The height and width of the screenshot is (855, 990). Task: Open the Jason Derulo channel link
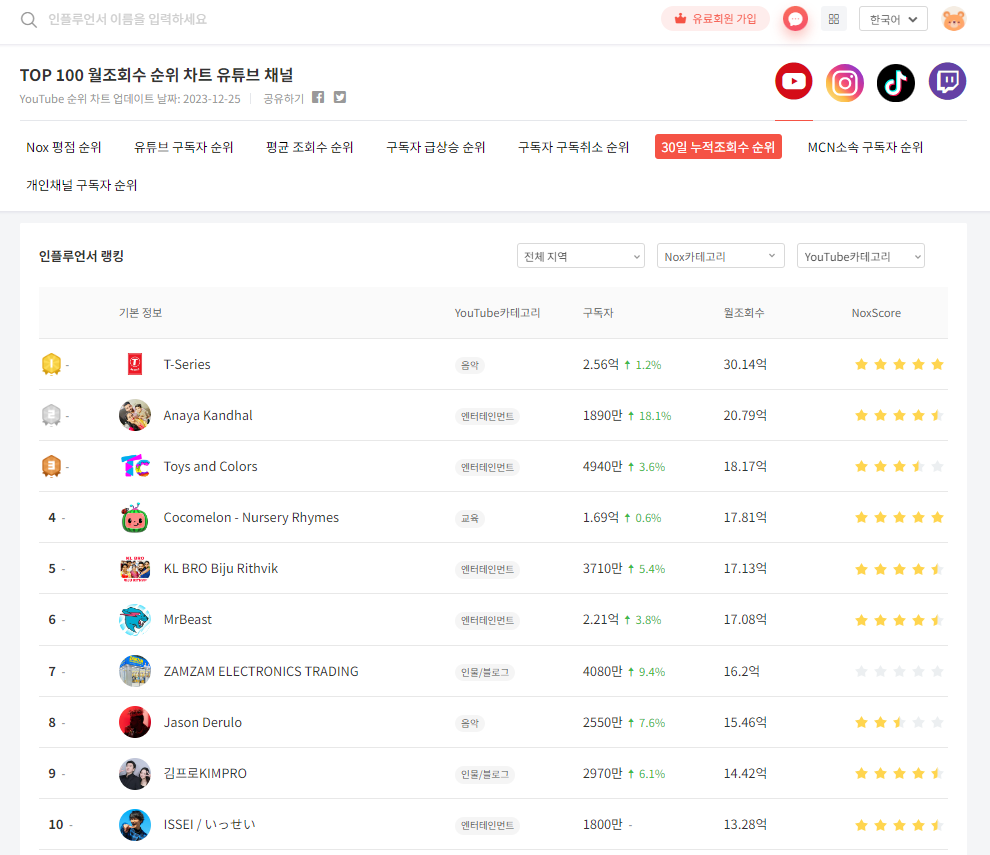pyautogui.click(x=203, y=722)
